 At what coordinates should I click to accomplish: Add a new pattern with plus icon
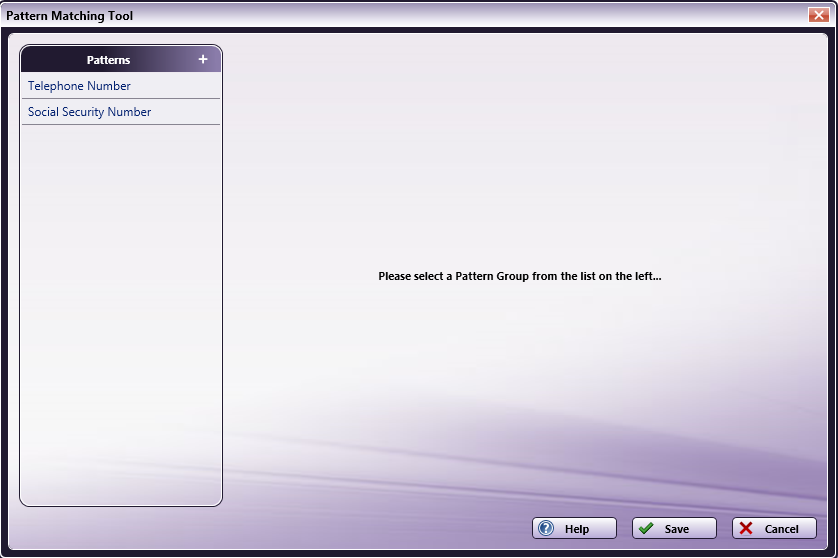point(203,59)
